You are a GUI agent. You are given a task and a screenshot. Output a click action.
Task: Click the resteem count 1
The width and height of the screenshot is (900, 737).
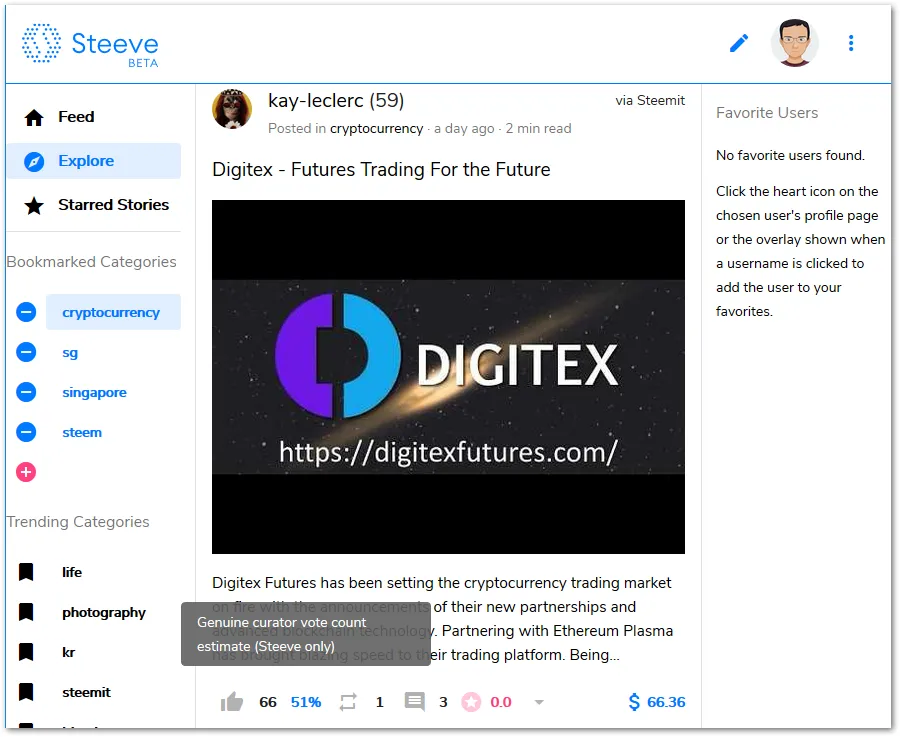coord(379,703)
